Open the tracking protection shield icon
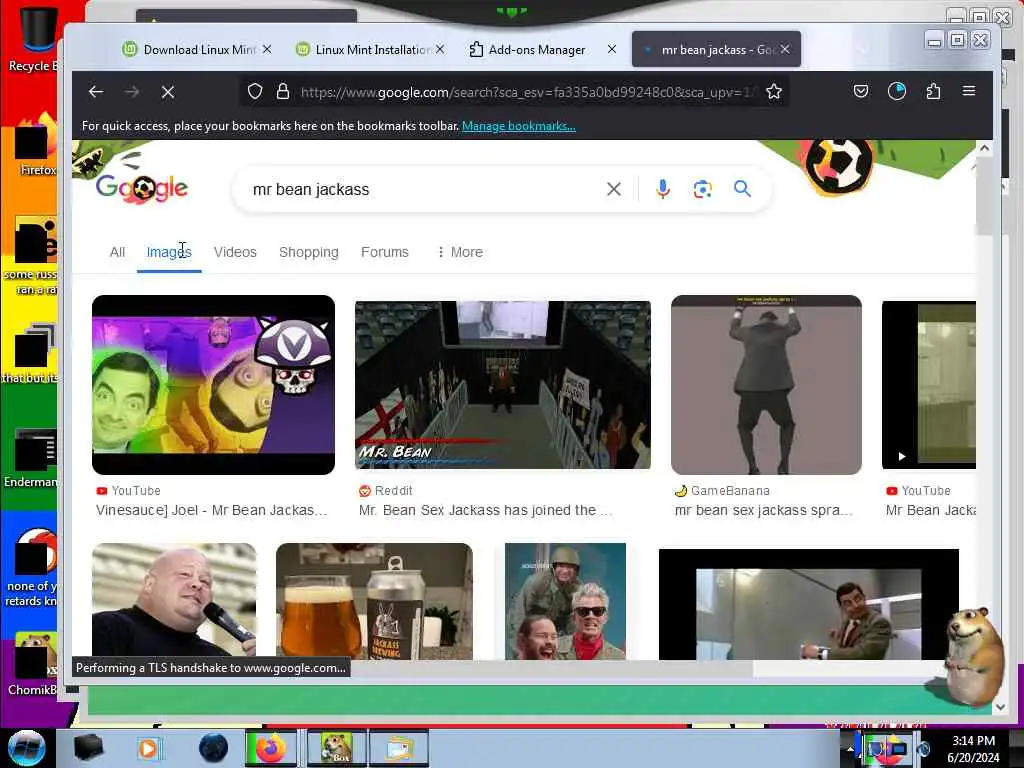Image resolution: width=1024 pixels, height=768 pixels. 255,92
